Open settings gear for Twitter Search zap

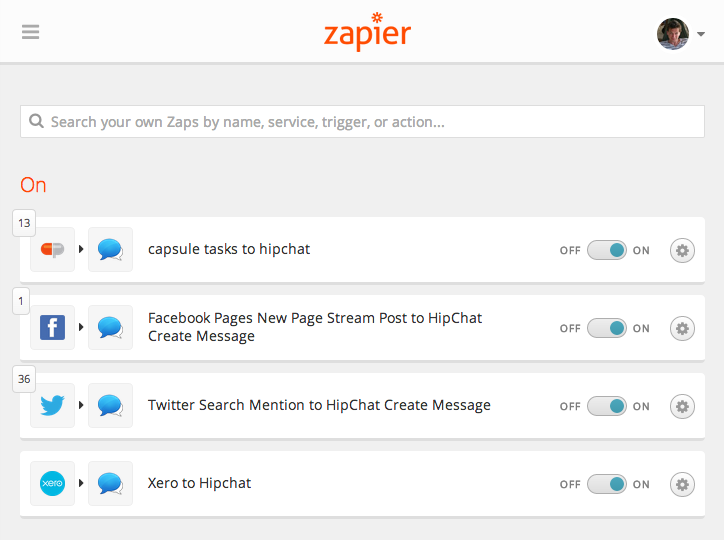coord(682,406)
